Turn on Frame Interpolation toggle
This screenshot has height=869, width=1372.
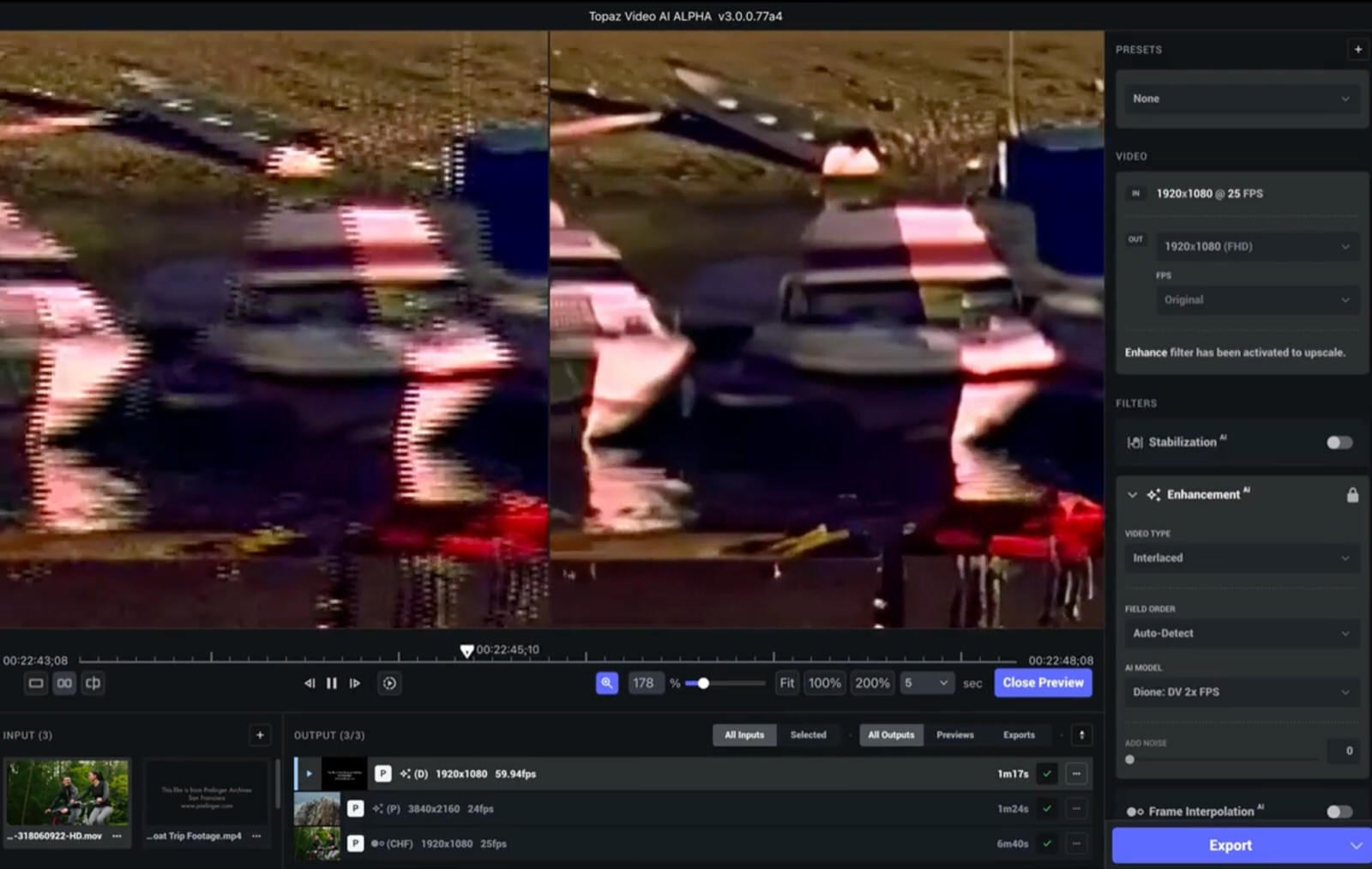pyautogui.click(x=1339, y=812)
